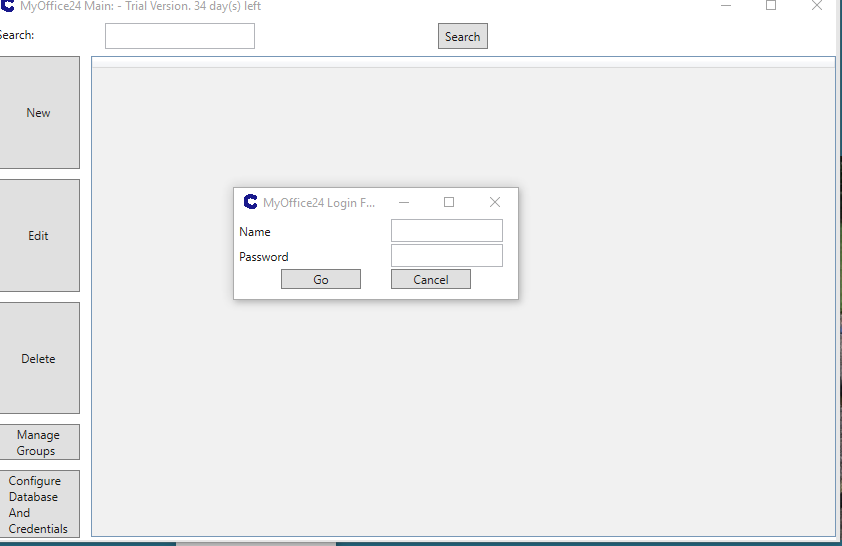Click Go in the login dialog

coord(321,279)
